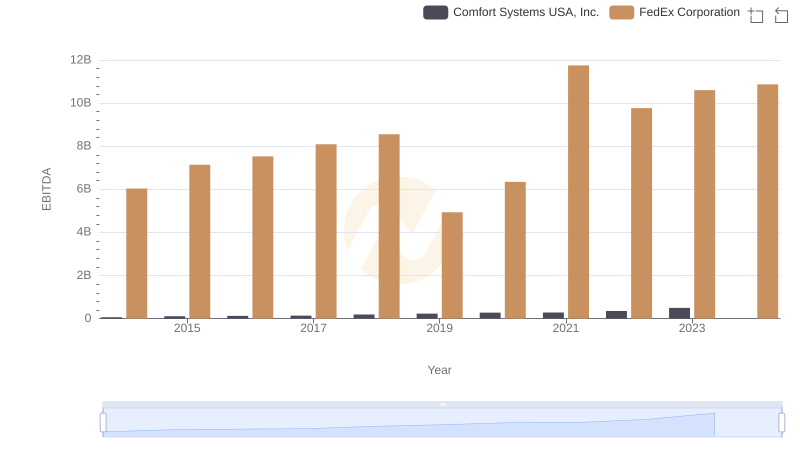This screenshot has width=800, height=461.
Task: Select the FedEx bar for 2021
Action: [578, 192]
